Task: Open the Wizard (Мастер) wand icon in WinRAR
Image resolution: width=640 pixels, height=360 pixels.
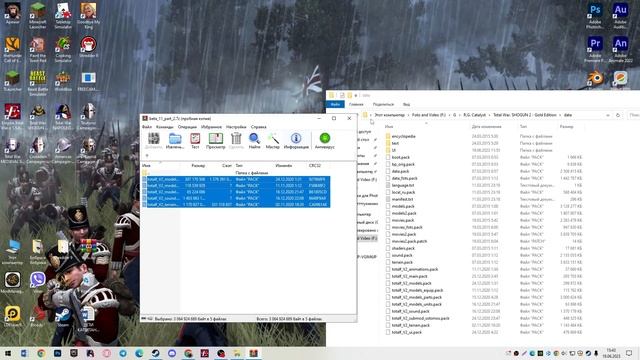Action: click(273, 141)
